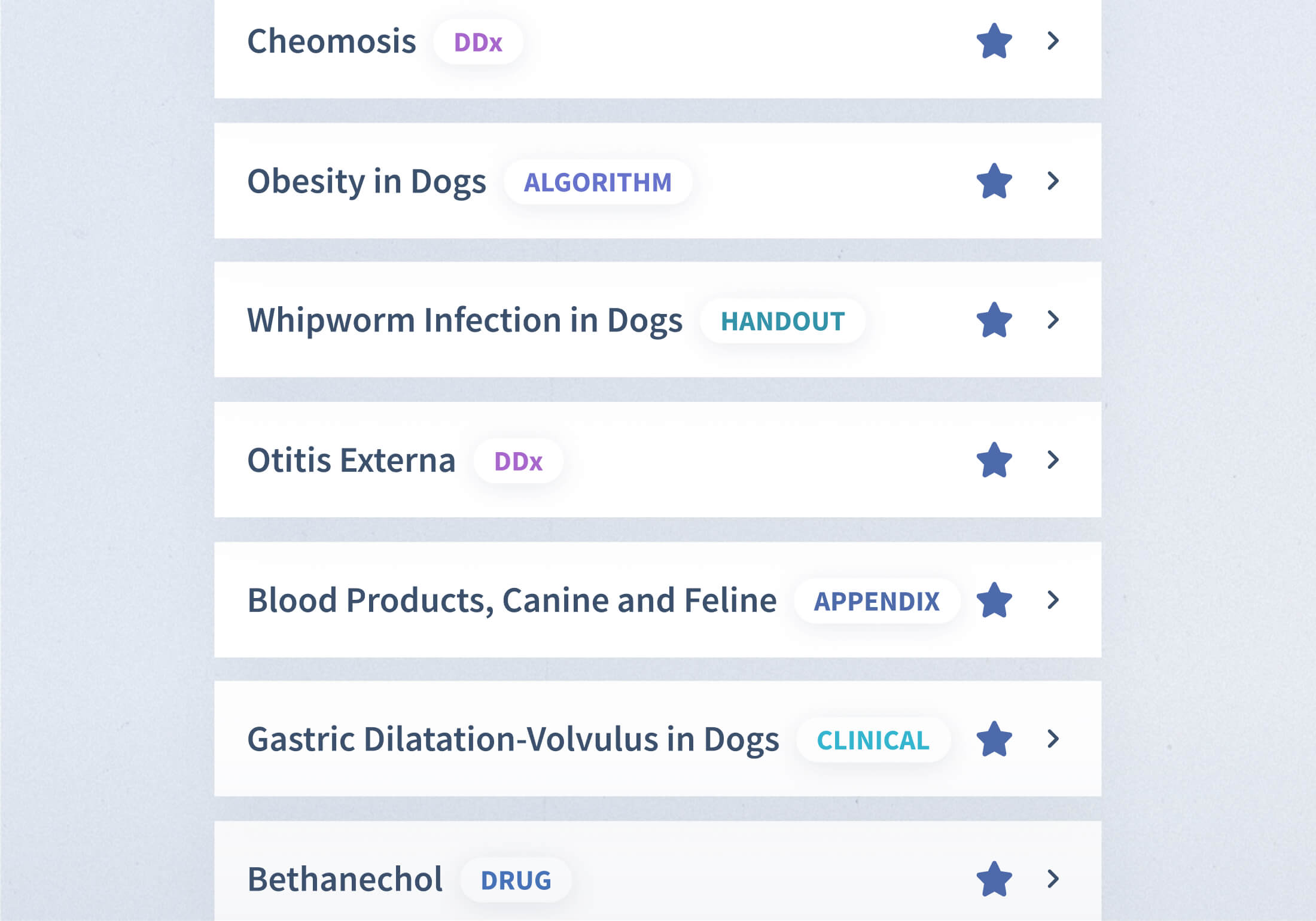The height and width of the screenshot is (921, 1316).
Task: Unfavorite Cheomosis using its star icon
Action: [x=994, y=41]
